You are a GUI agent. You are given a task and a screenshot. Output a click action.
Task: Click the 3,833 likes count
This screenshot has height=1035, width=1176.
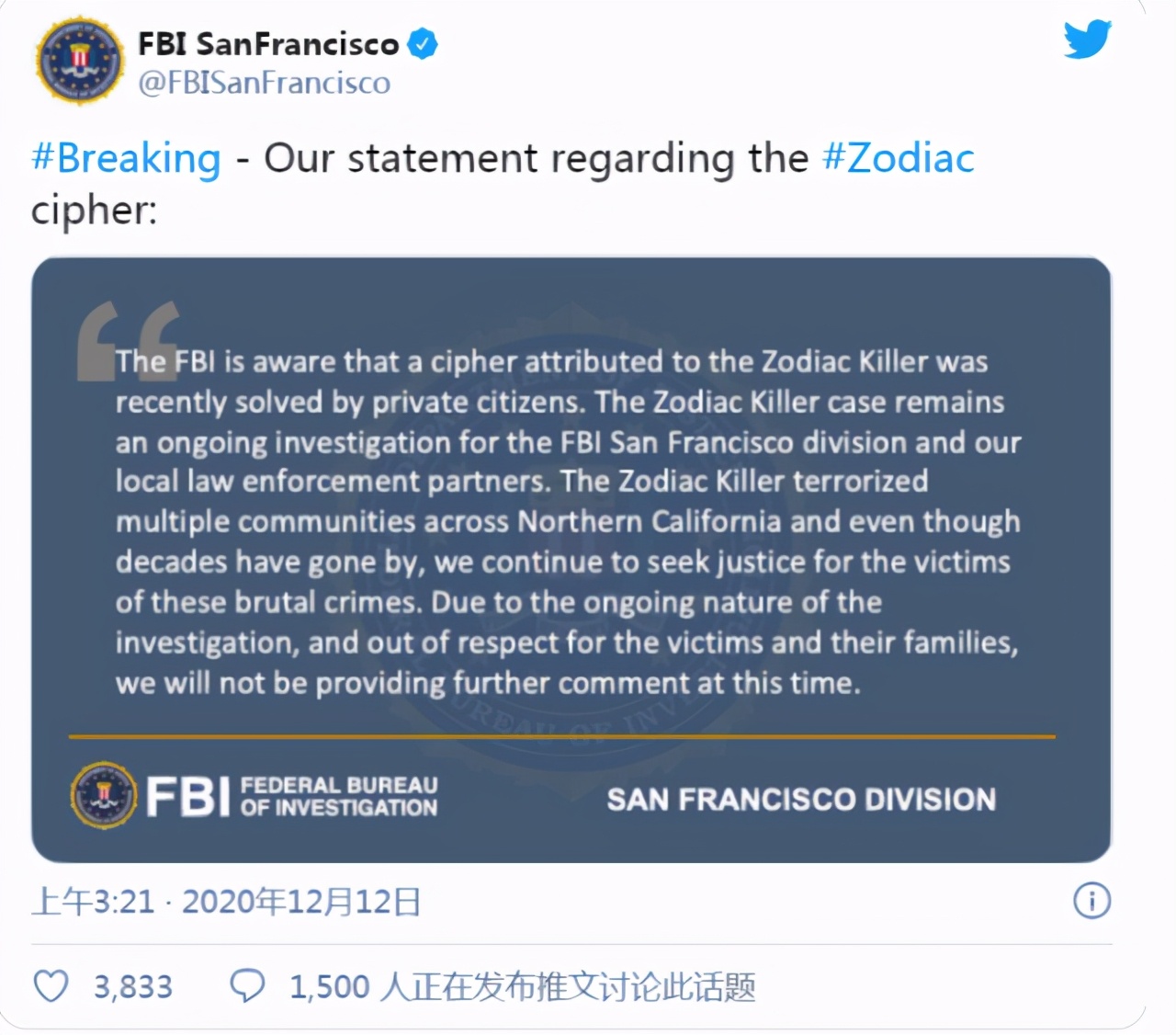pyautogui.click(x=133, y=987)
